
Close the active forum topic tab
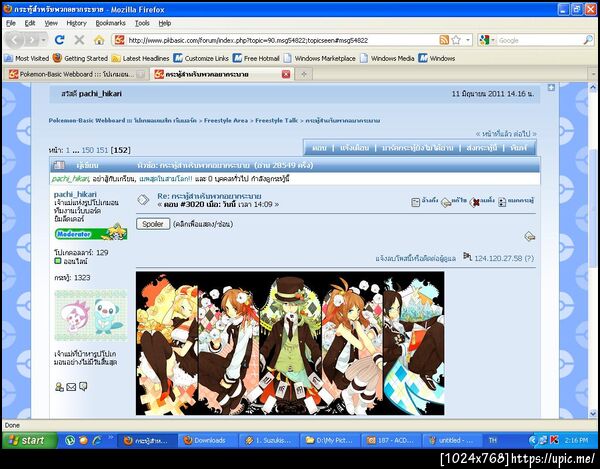[x=286, y=74]
